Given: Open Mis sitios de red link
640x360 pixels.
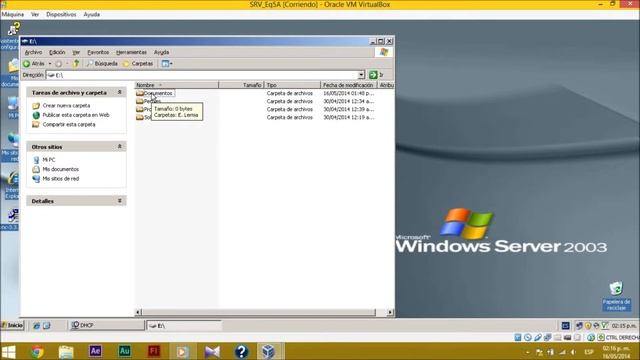Looking at the screenshot, I should click(61, 179).
